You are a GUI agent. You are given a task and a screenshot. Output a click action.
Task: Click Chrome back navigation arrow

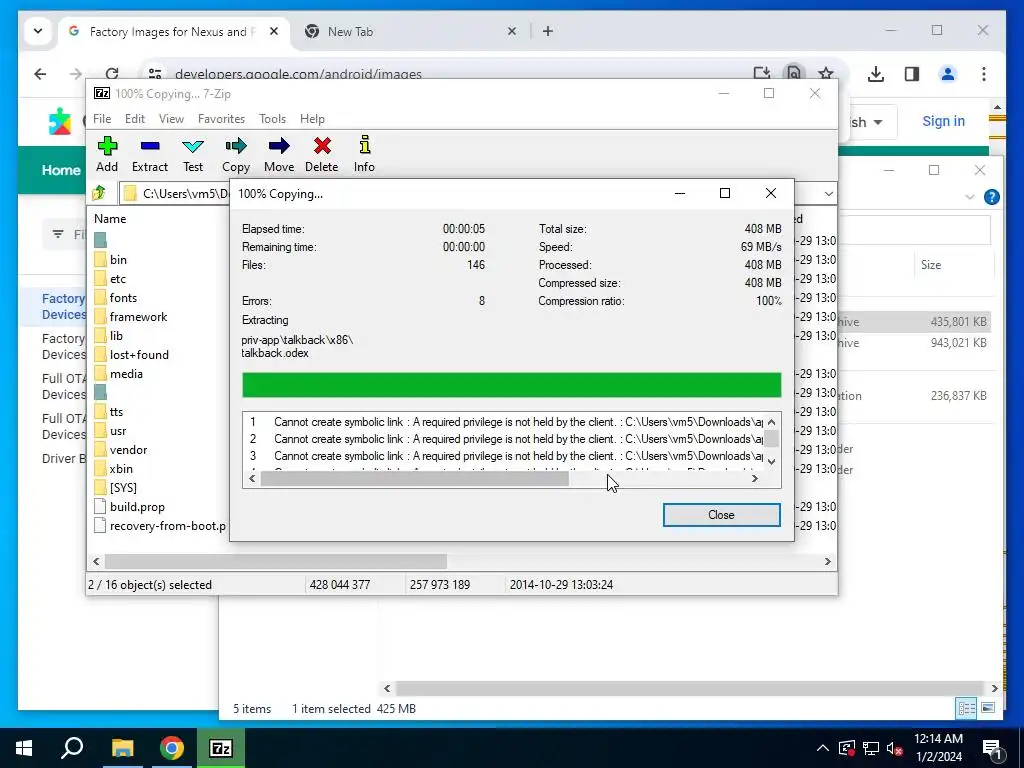pos(40,74)
